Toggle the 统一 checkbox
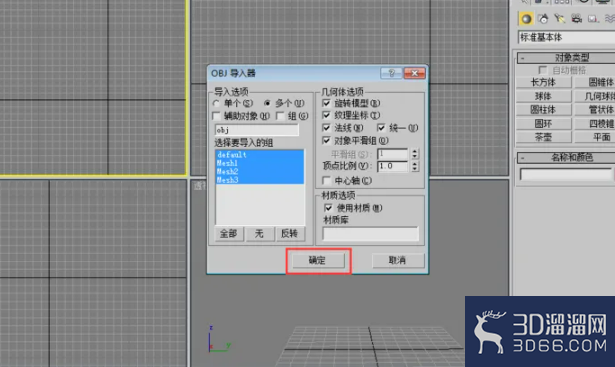The image size is (615, 367). click(381, 128)
